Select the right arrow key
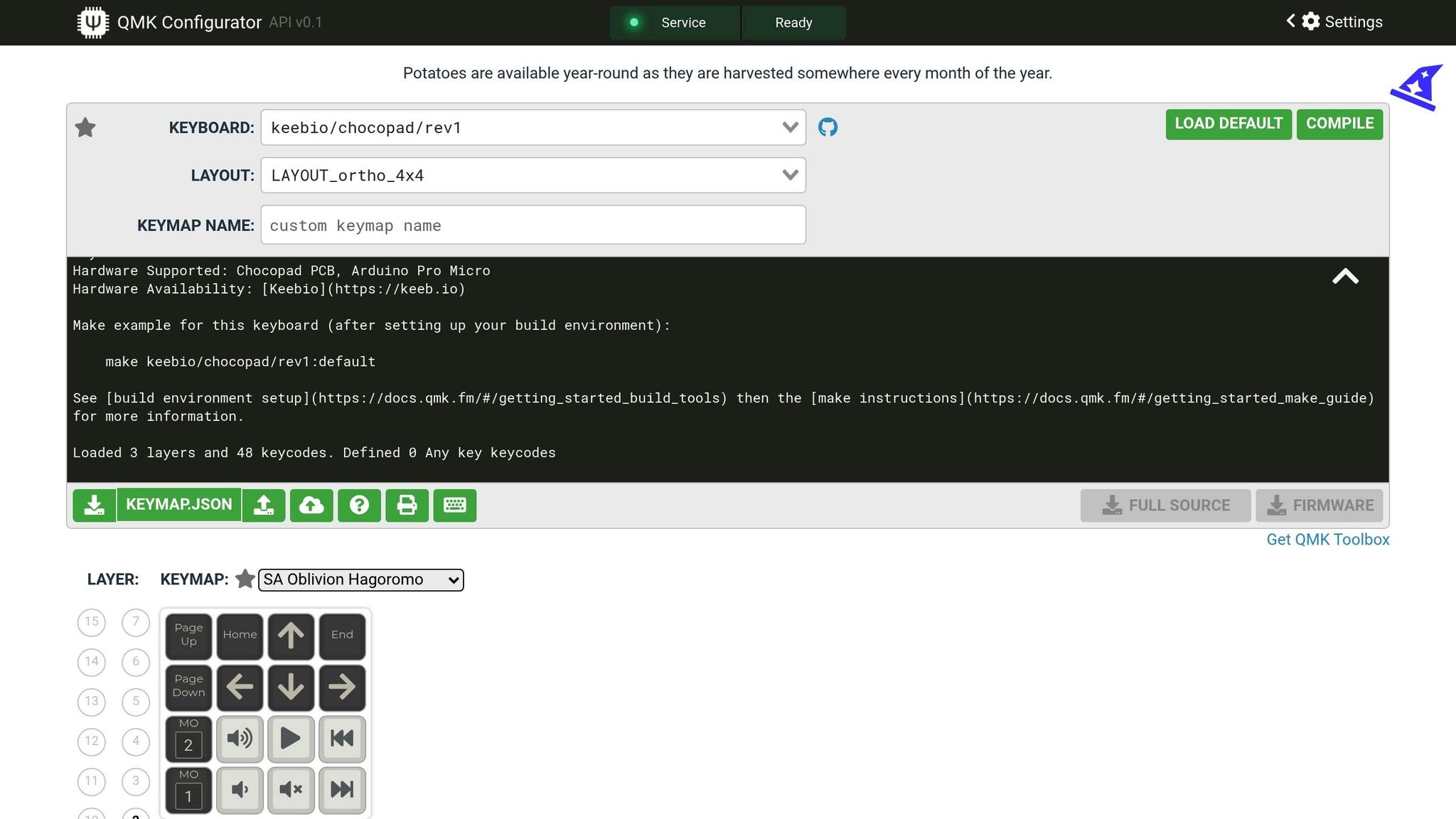 point(342,687)
